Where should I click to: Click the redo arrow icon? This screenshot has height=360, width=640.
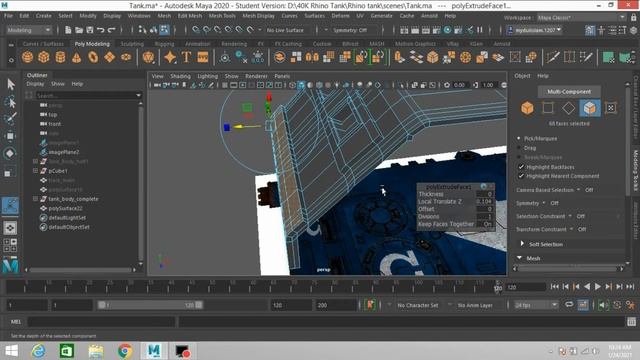(x=111, y=30)
